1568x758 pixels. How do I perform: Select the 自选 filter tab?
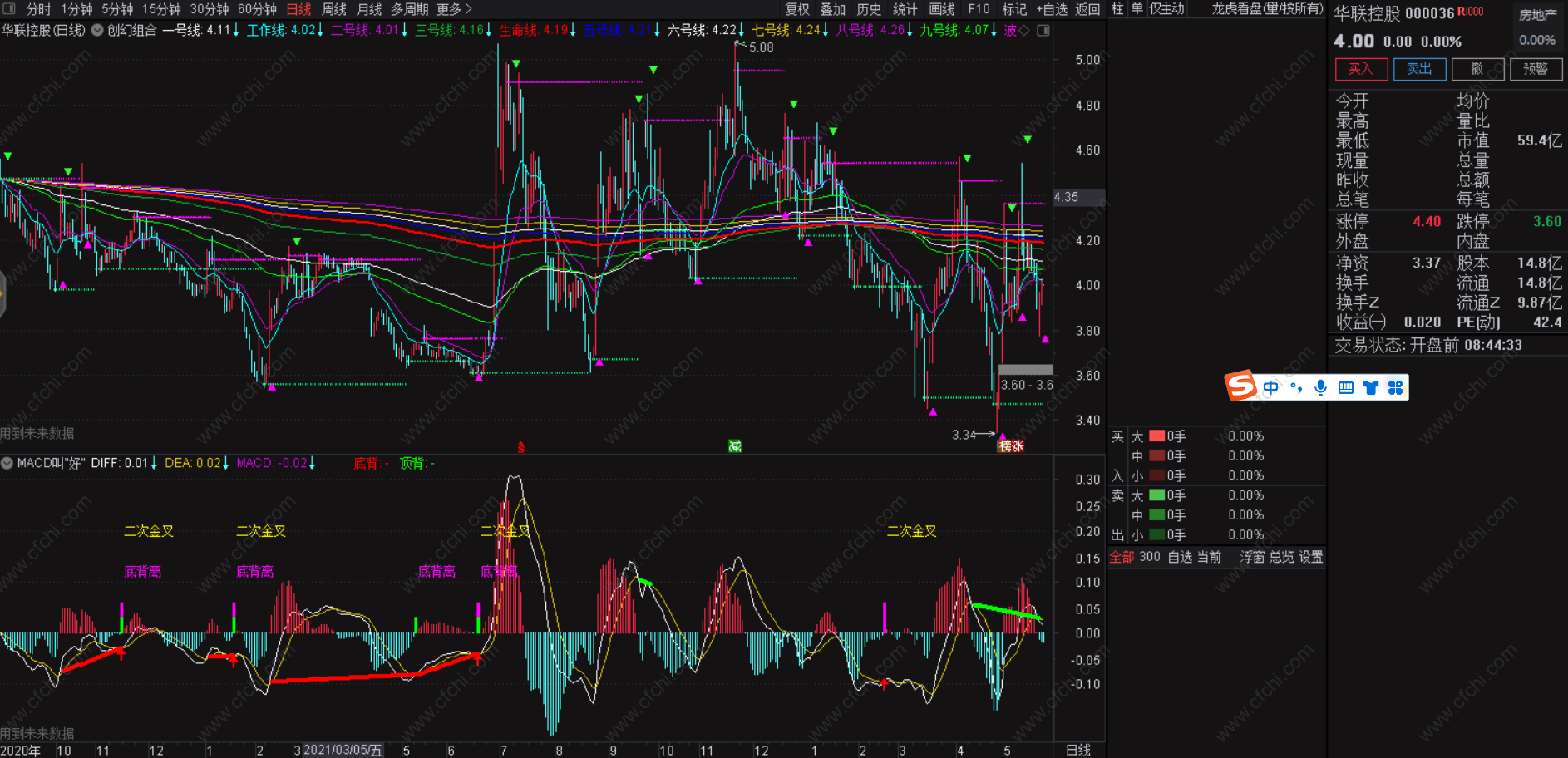(1180, 557)
